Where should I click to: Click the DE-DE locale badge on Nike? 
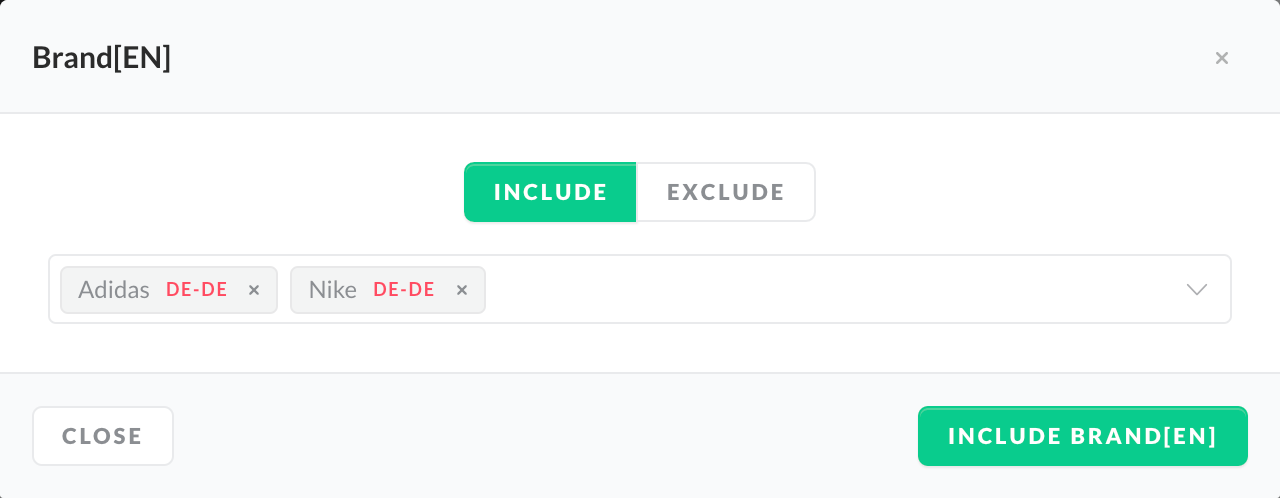[x=404, y=290]
